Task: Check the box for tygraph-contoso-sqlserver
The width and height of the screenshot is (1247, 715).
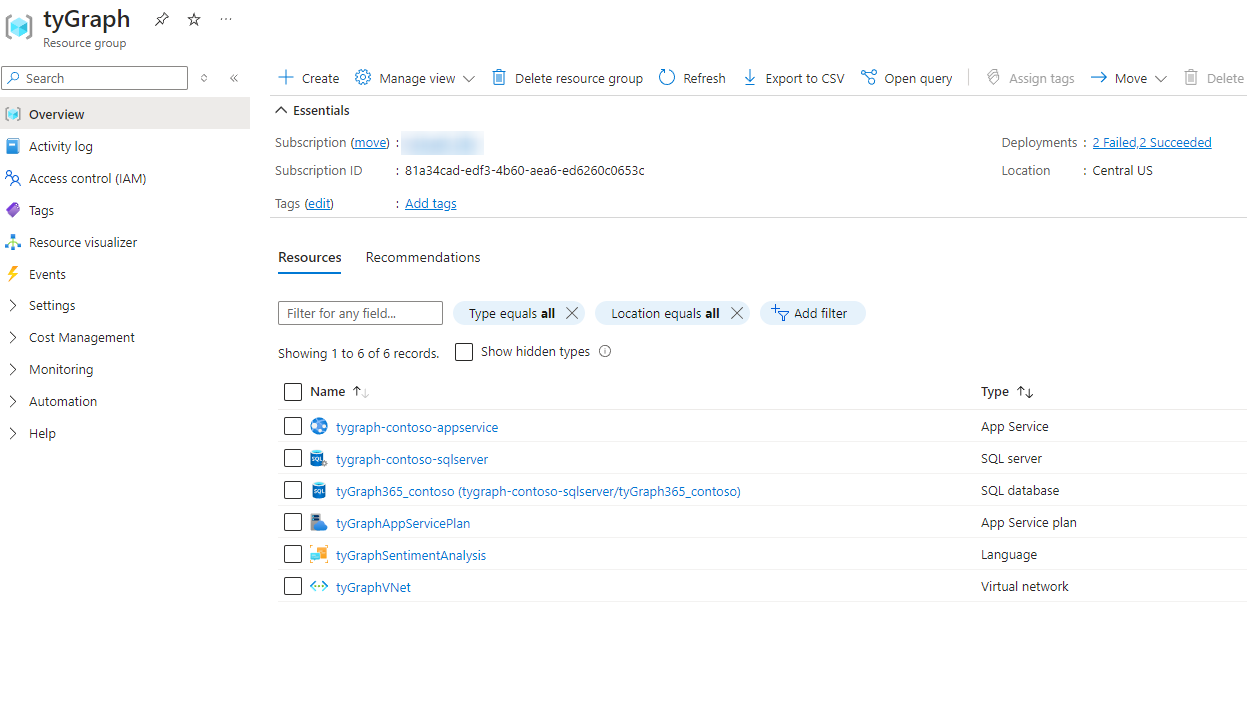Action: coord(293,458)
